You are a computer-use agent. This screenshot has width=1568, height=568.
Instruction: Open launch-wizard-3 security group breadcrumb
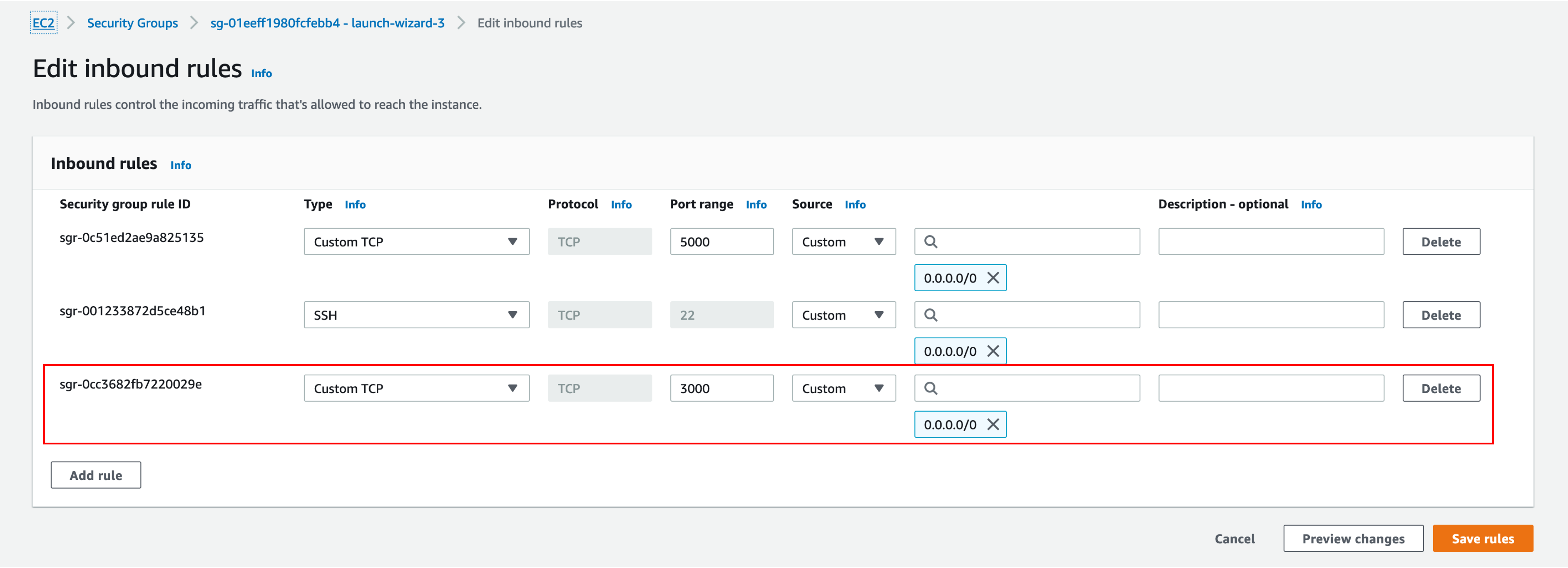[327, 23]
